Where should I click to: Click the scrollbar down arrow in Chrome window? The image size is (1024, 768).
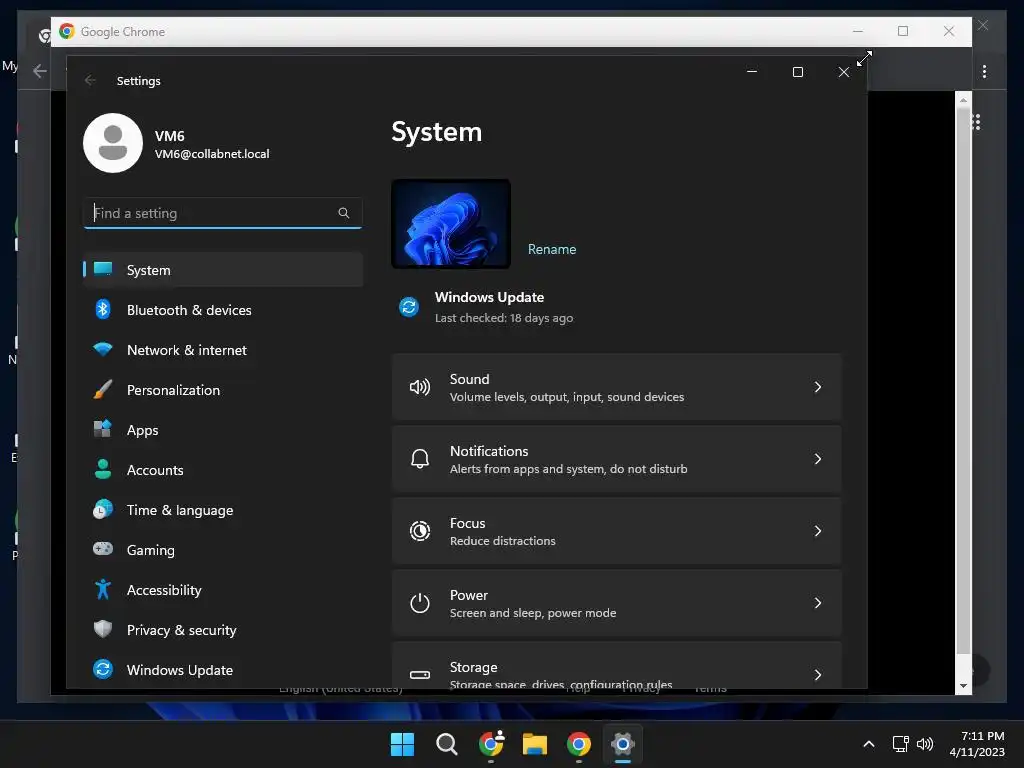coord(963,686)
